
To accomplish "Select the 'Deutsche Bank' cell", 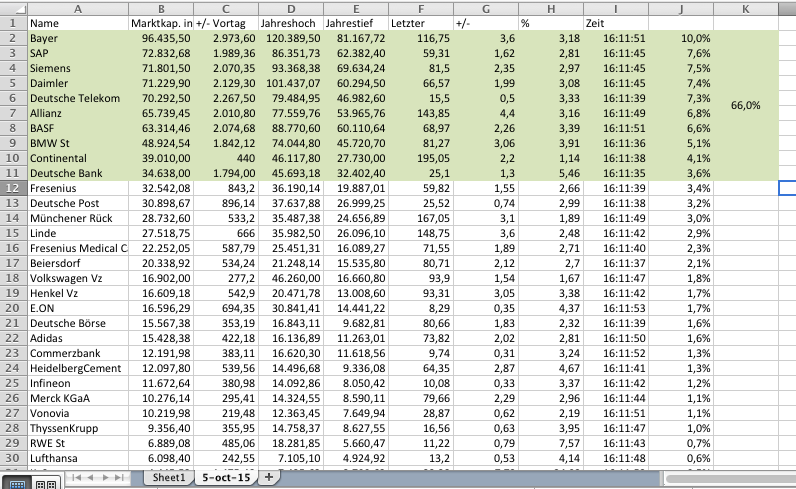I will coord(78,173).
